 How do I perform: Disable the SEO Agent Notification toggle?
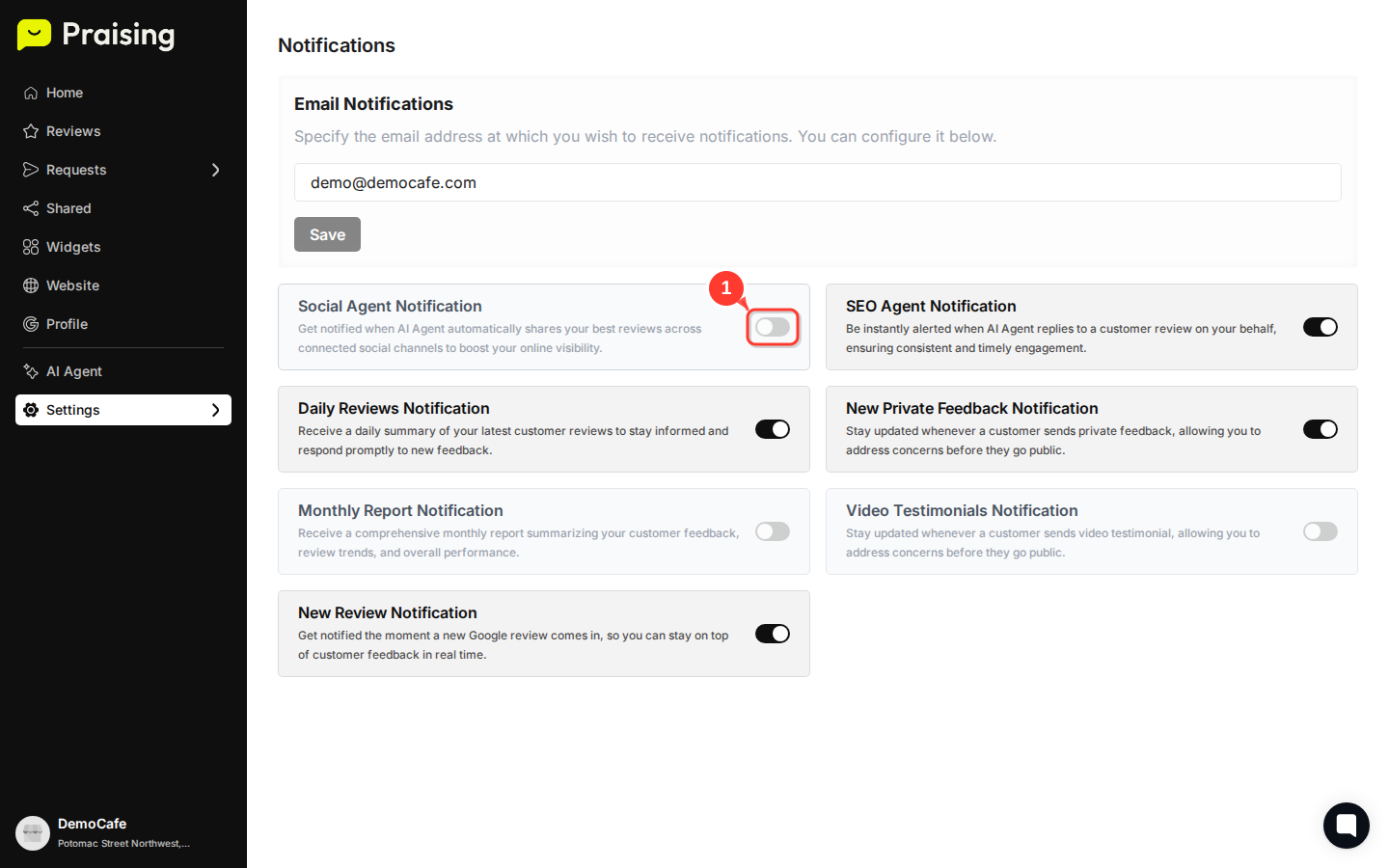coord(1321,326)
